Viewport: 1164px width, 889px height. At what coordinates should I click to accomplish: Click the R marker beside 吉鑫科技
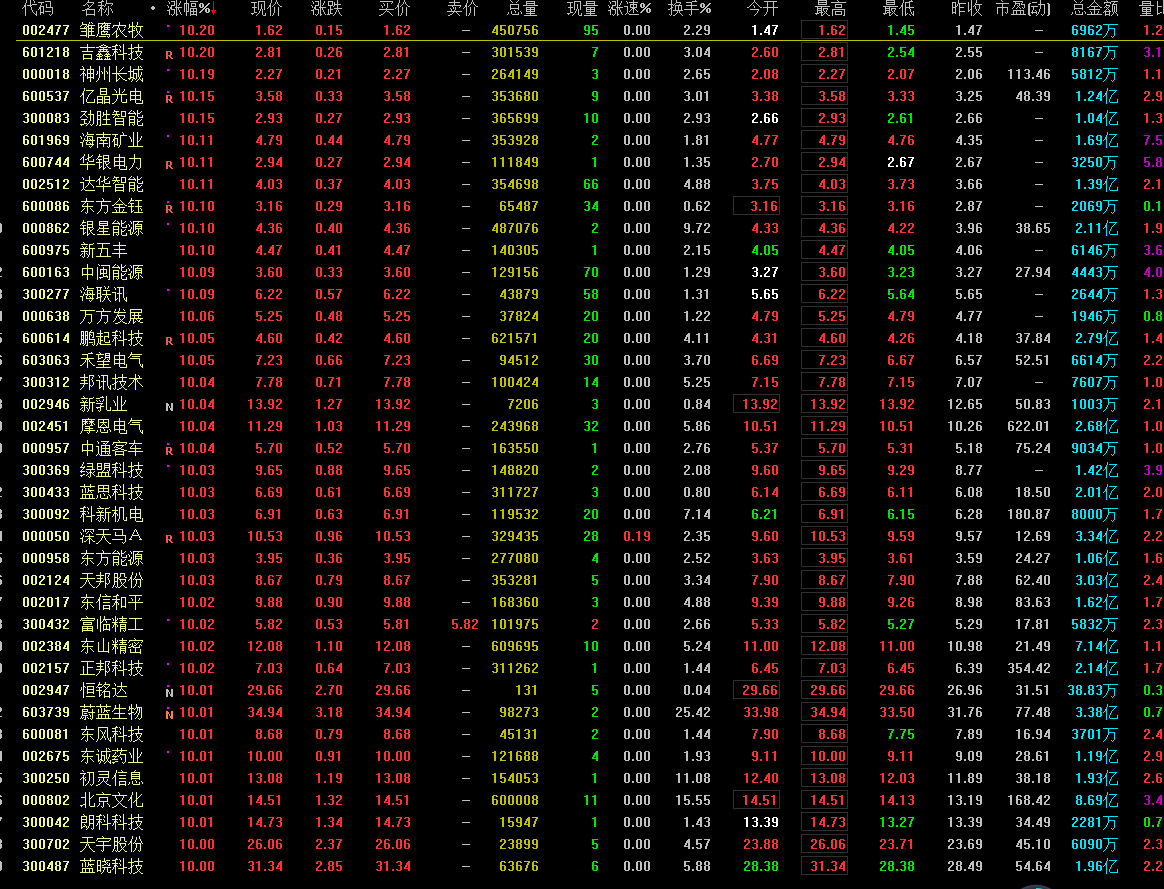(x=169, y=54)
